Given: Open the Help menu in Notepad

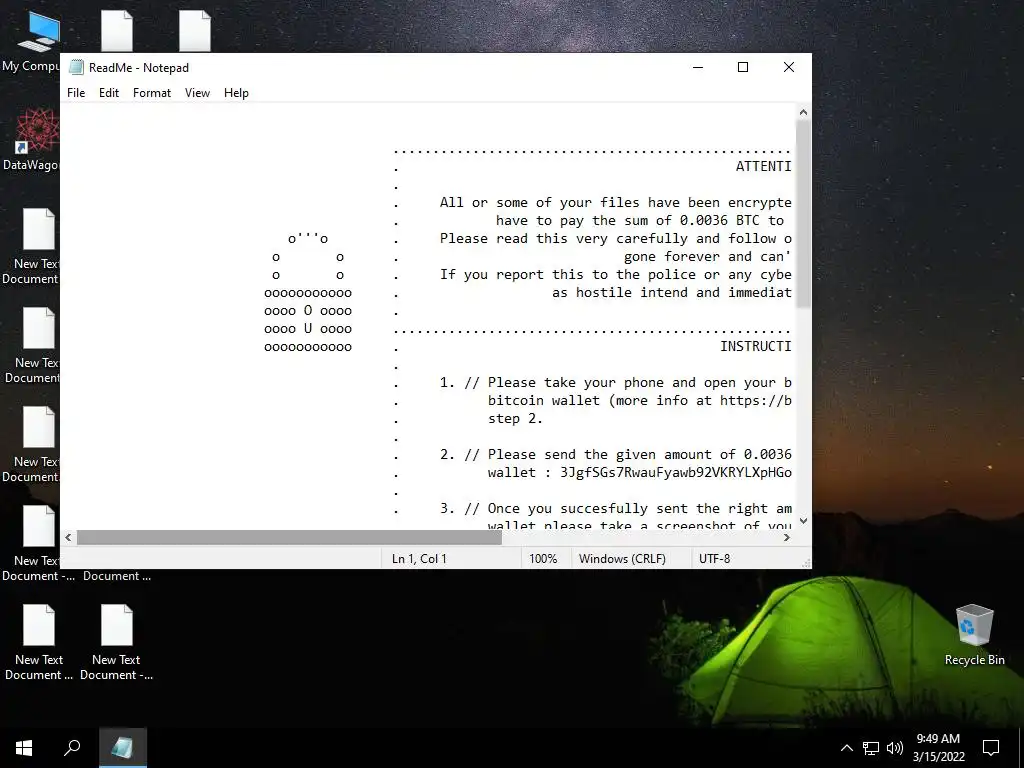Looking at the screenshot, I should [x=236, y=93].
